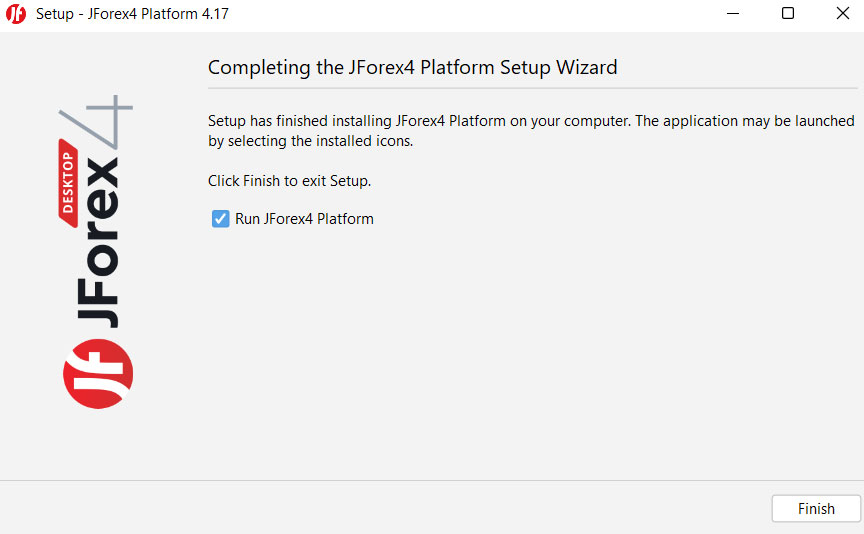Click the red circular JF logo

click(x=98, y=373)
